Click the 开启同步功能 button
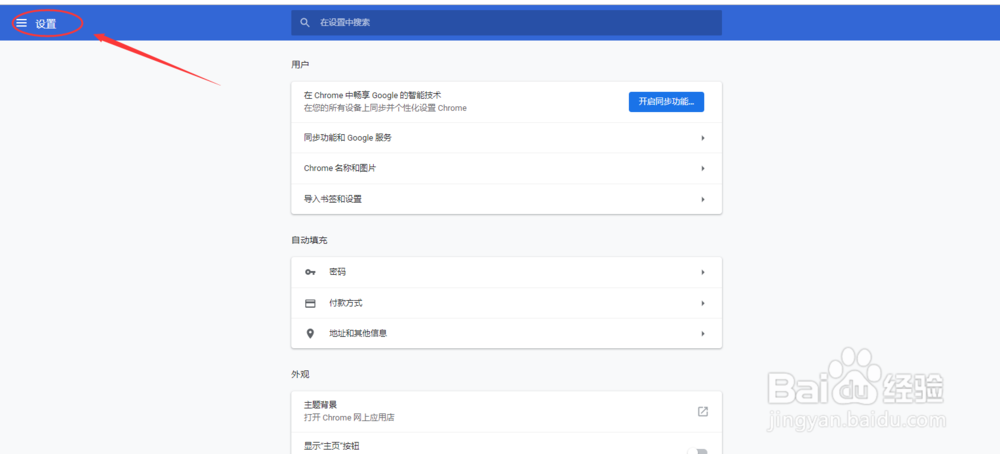 click(666, 101)
